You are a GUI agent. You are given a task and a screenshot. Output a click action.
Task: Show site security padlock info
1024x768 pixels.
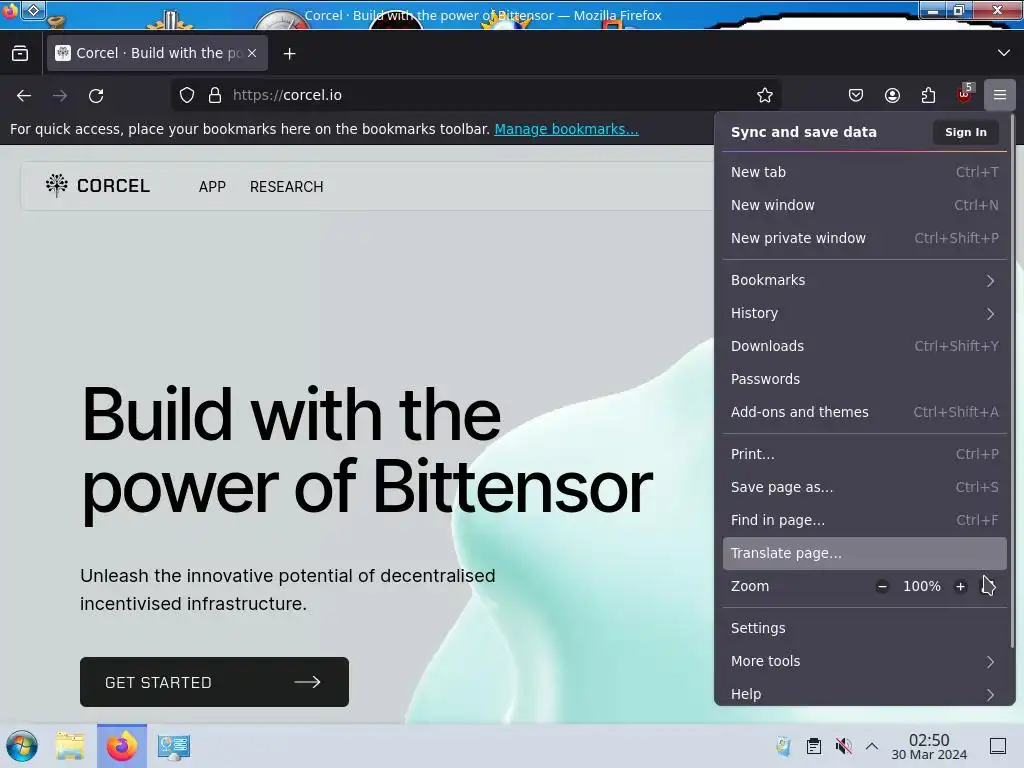[x=214, y=95]
